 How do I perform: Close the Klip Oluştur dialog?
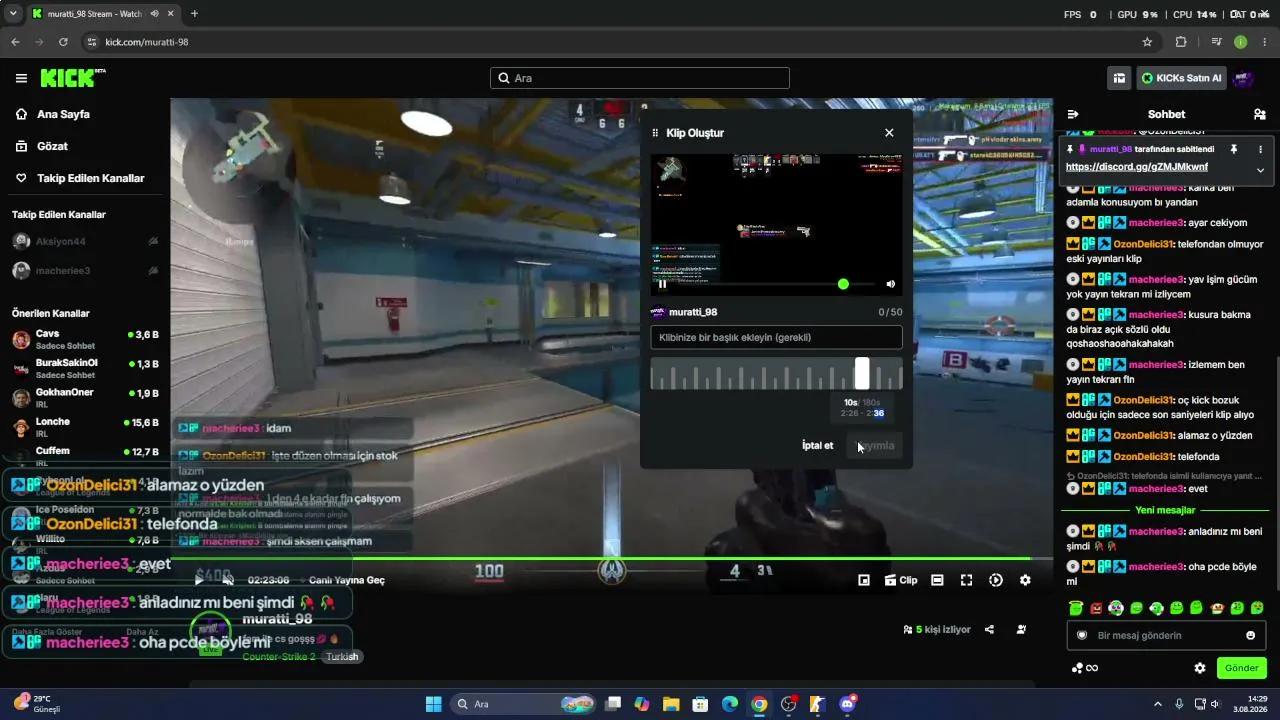[x=889, y=132]
